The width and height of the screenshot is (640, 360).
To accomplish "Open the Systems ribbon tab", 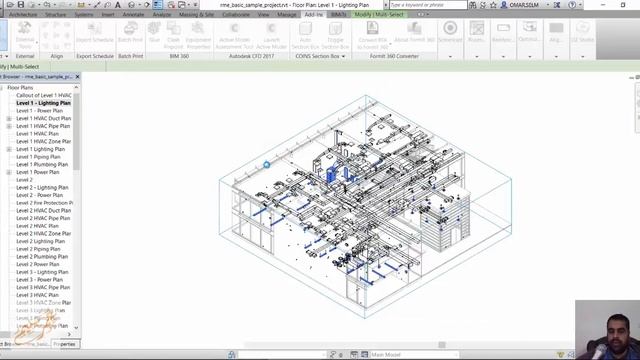I will [x=84, y=14].
